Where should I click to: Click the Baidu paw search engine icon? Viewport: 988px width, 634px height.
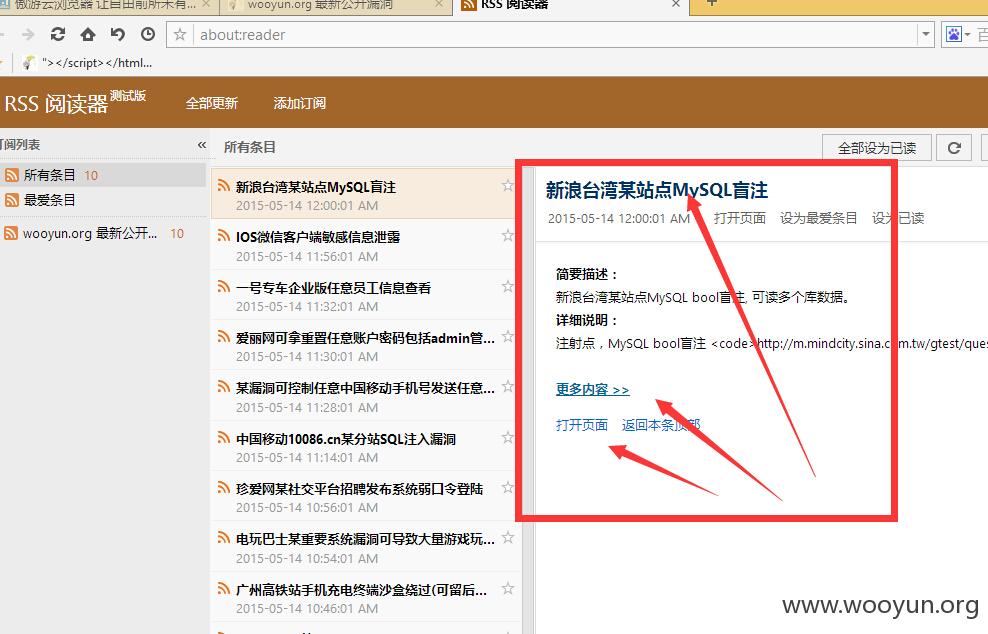[x=954, y=35]
